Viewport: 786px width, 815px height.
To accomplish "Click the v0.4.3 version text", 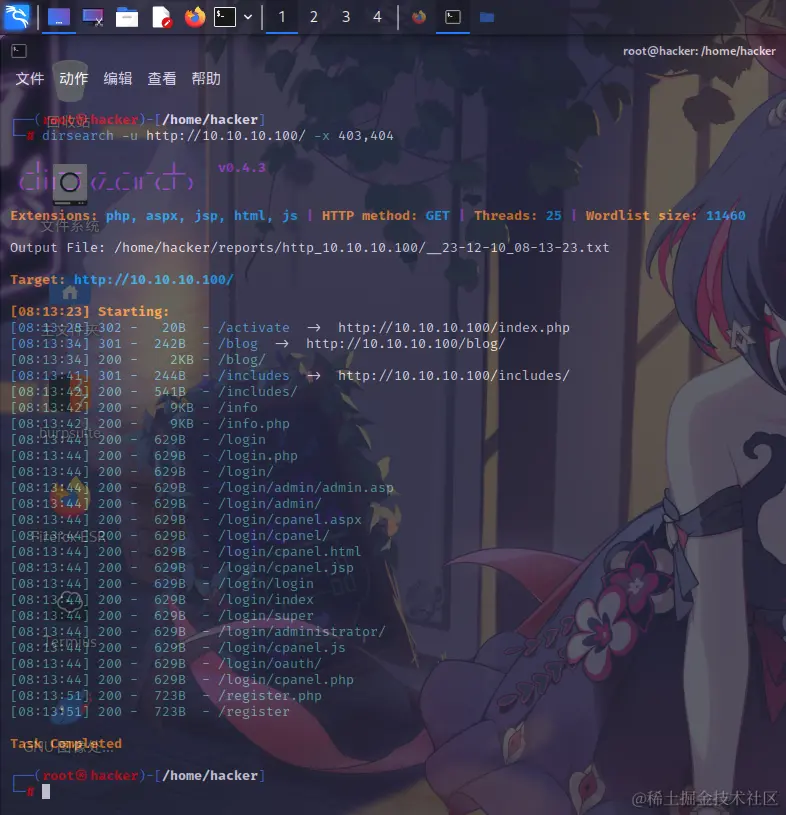I will point(242,167).
